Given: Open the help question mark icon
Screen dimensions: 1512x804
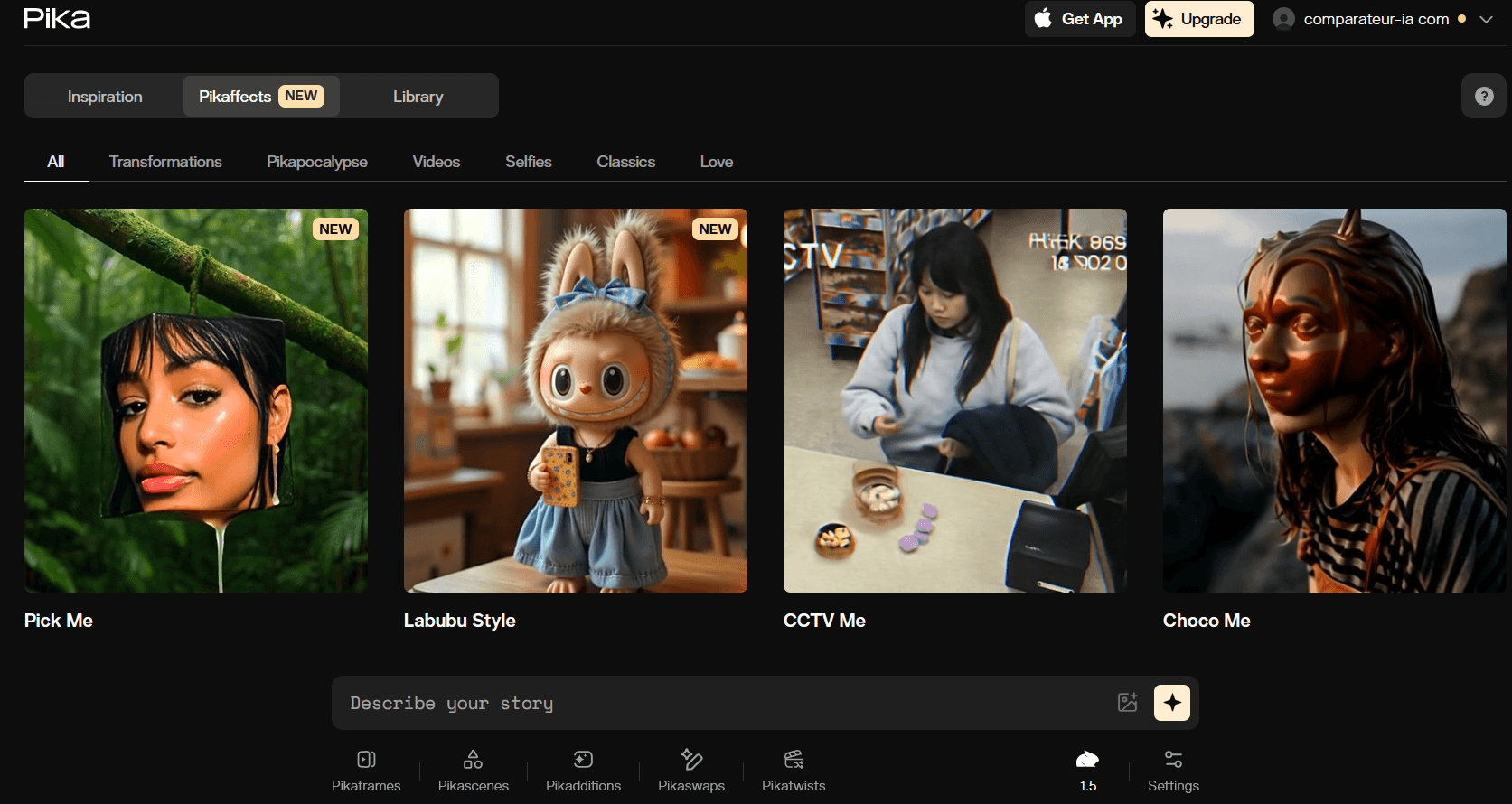Looking at the screenshot, I should coord(1483,97).
